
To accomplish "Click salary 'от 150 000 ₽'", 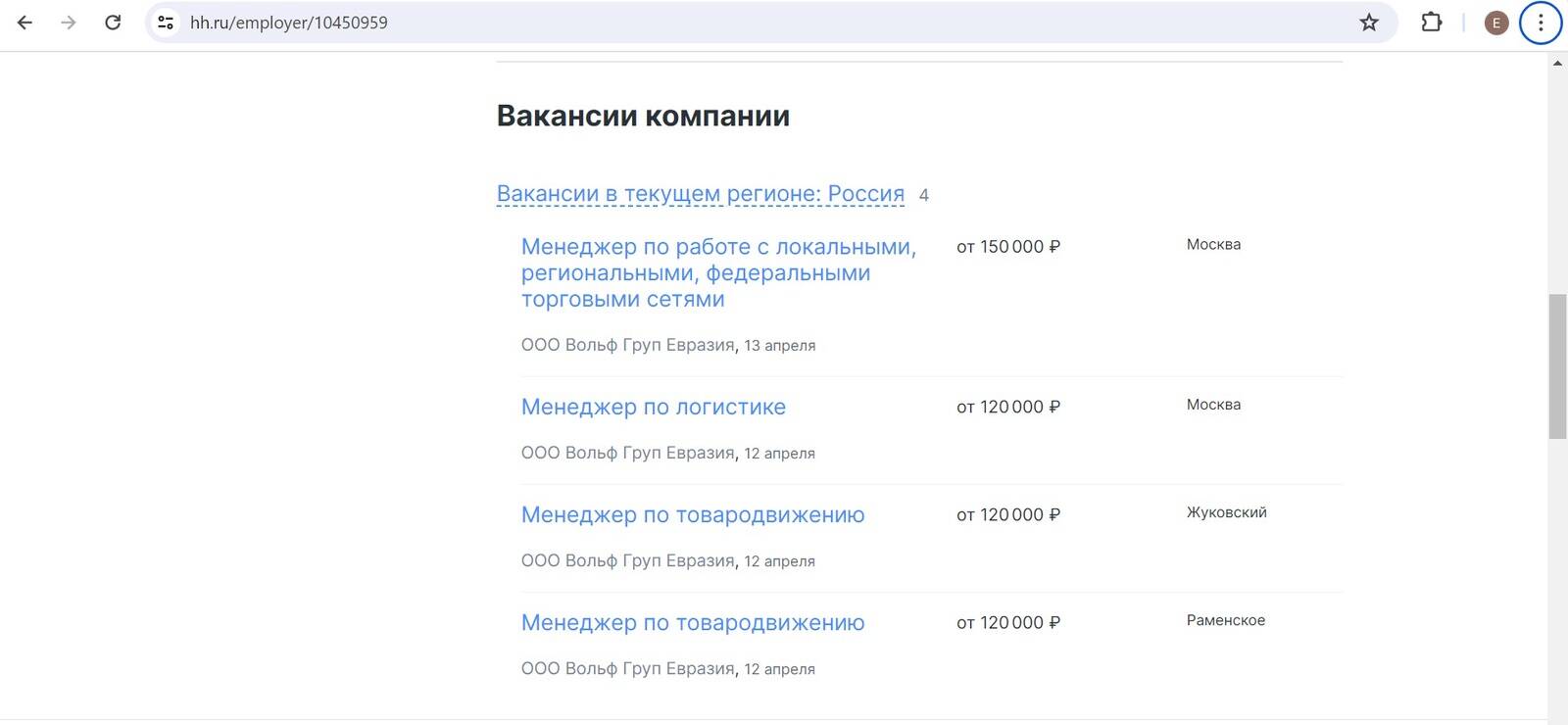I will pyautogui.click(x=1008, y=247).
